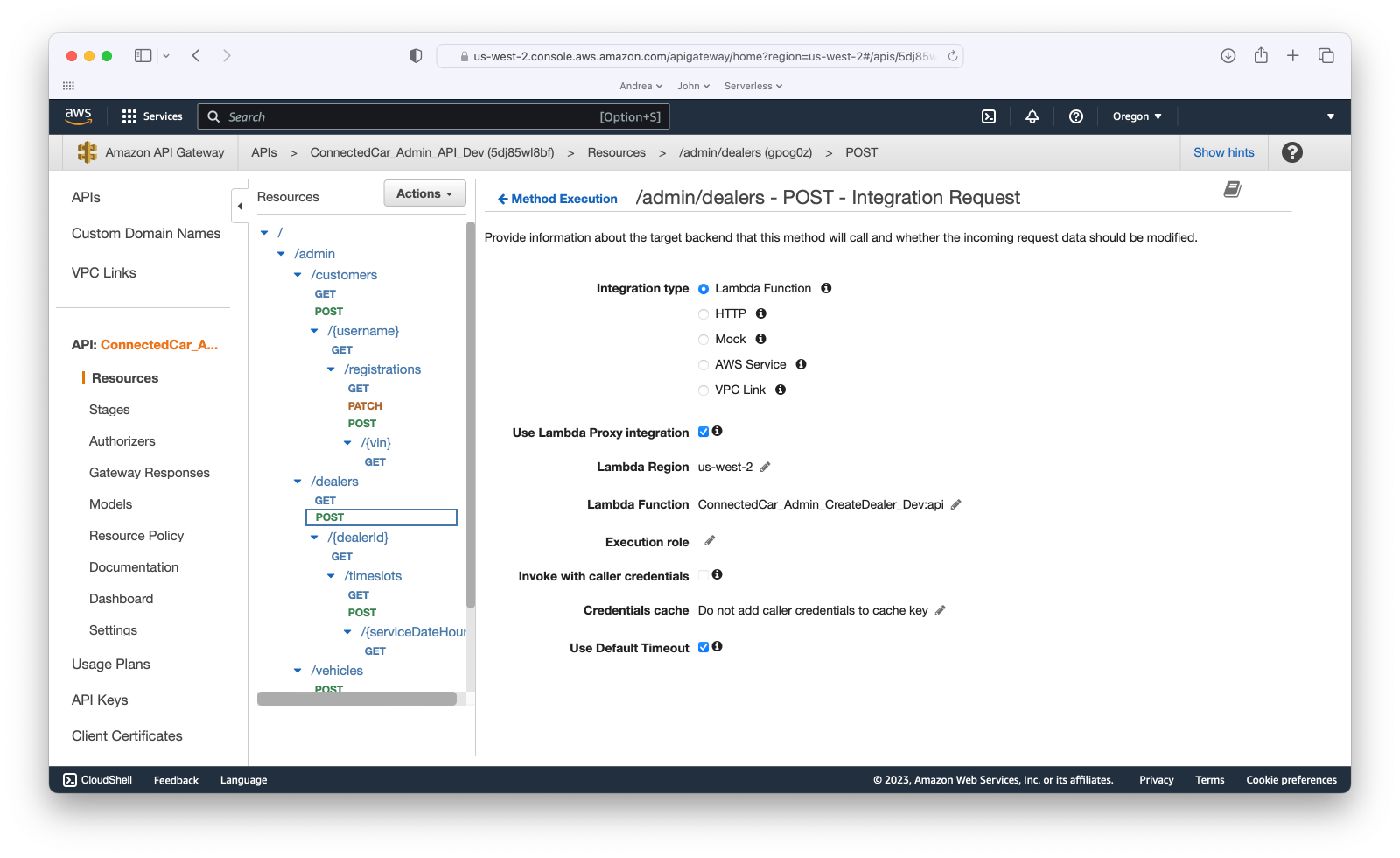Show info for Lambda Proxy integration
Viewport: 1400px width, 858px height.
(x=717, y=431)
